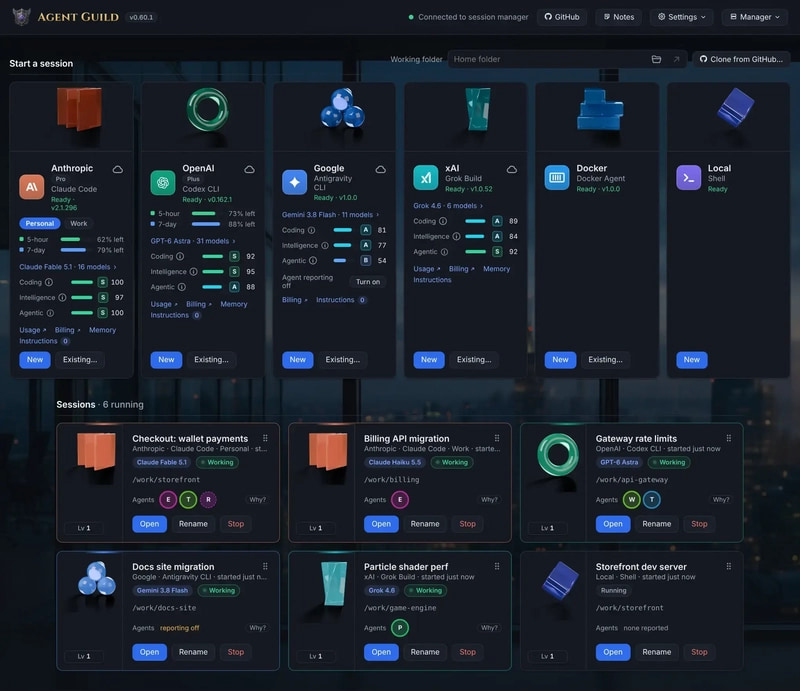This screenshot has height=691, width=800.
Task: Click the Docker provider icon
Action: [x=557, y=177]
